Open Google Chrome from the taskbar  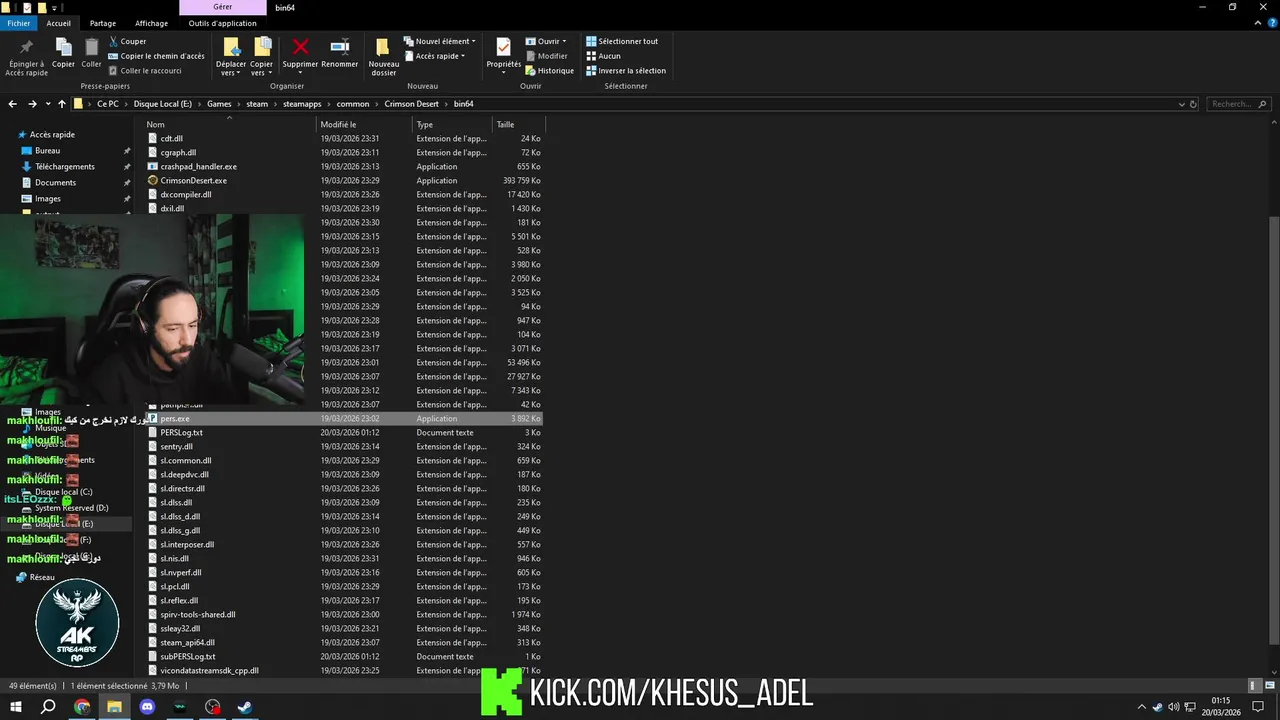(82, 707)
